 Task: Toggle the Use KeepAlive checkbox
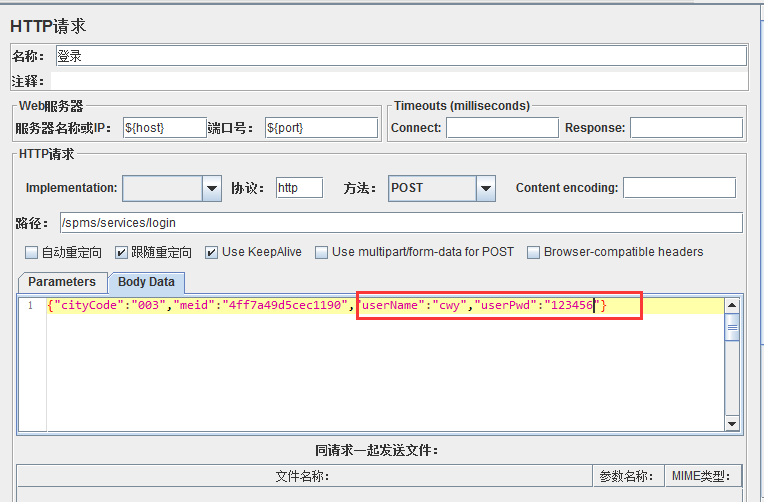211,252
